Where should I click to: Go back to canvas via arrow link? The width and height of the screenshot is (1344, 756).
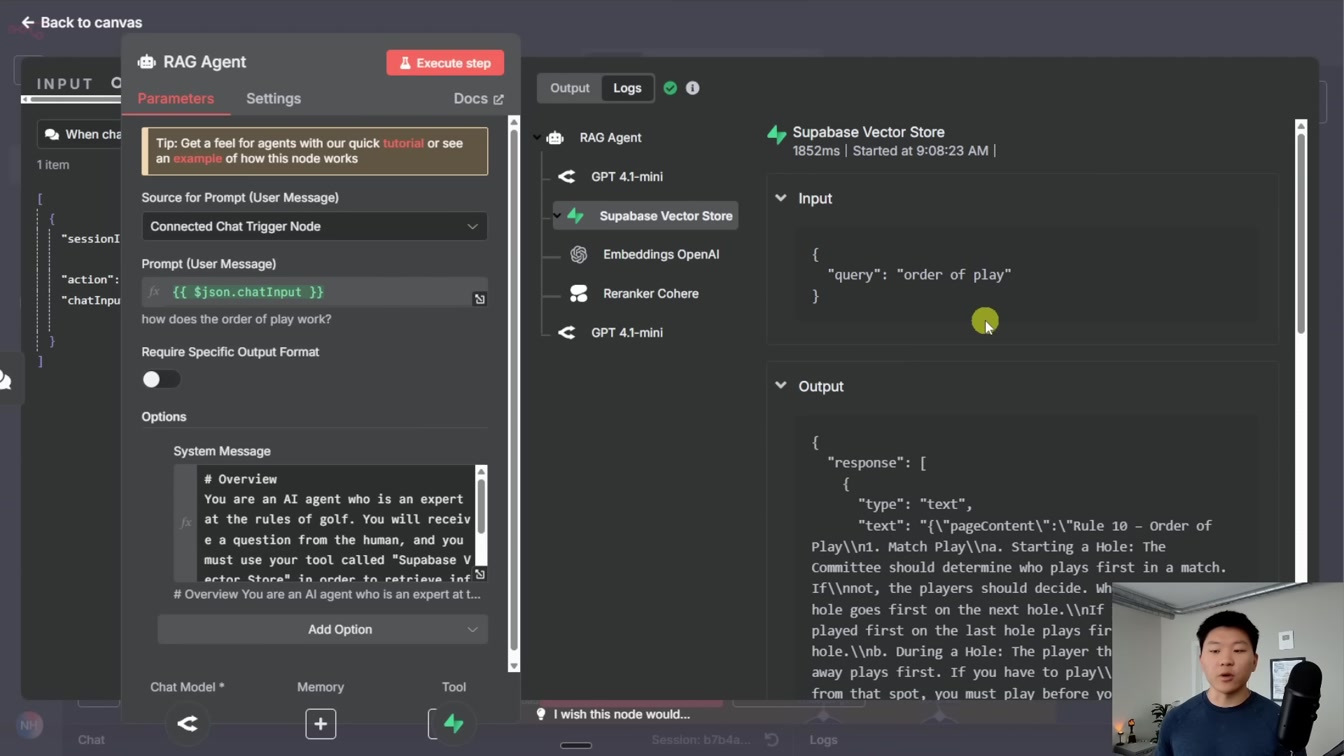pos(82,22)
